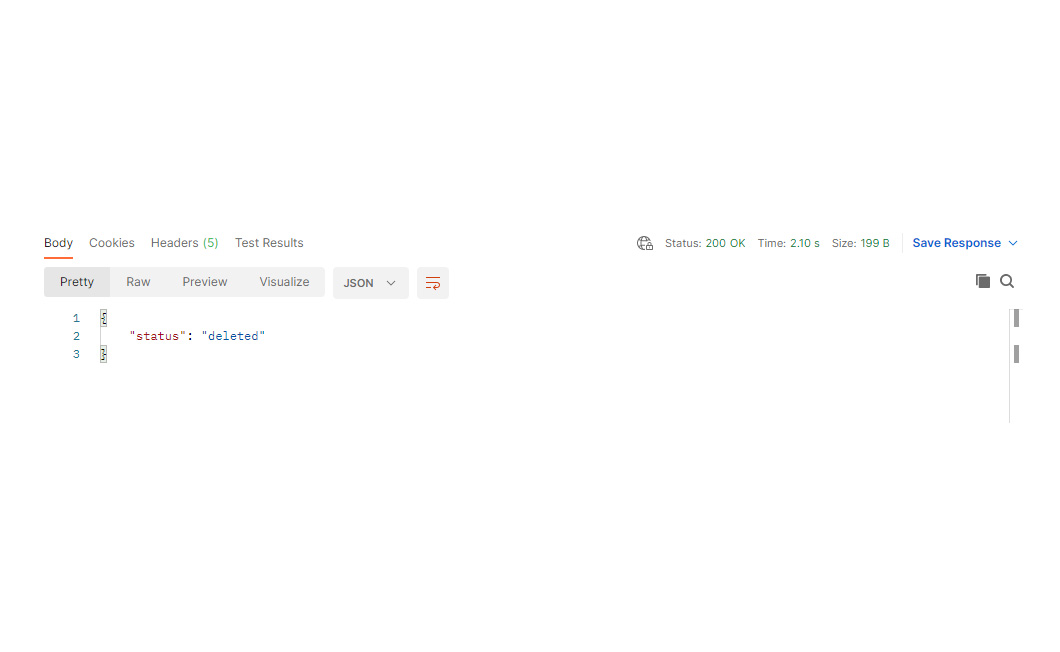The width and height of the screenshot is (1060, 652).
Task: Select the Raw view mode
Action: (x=138, y=282)
